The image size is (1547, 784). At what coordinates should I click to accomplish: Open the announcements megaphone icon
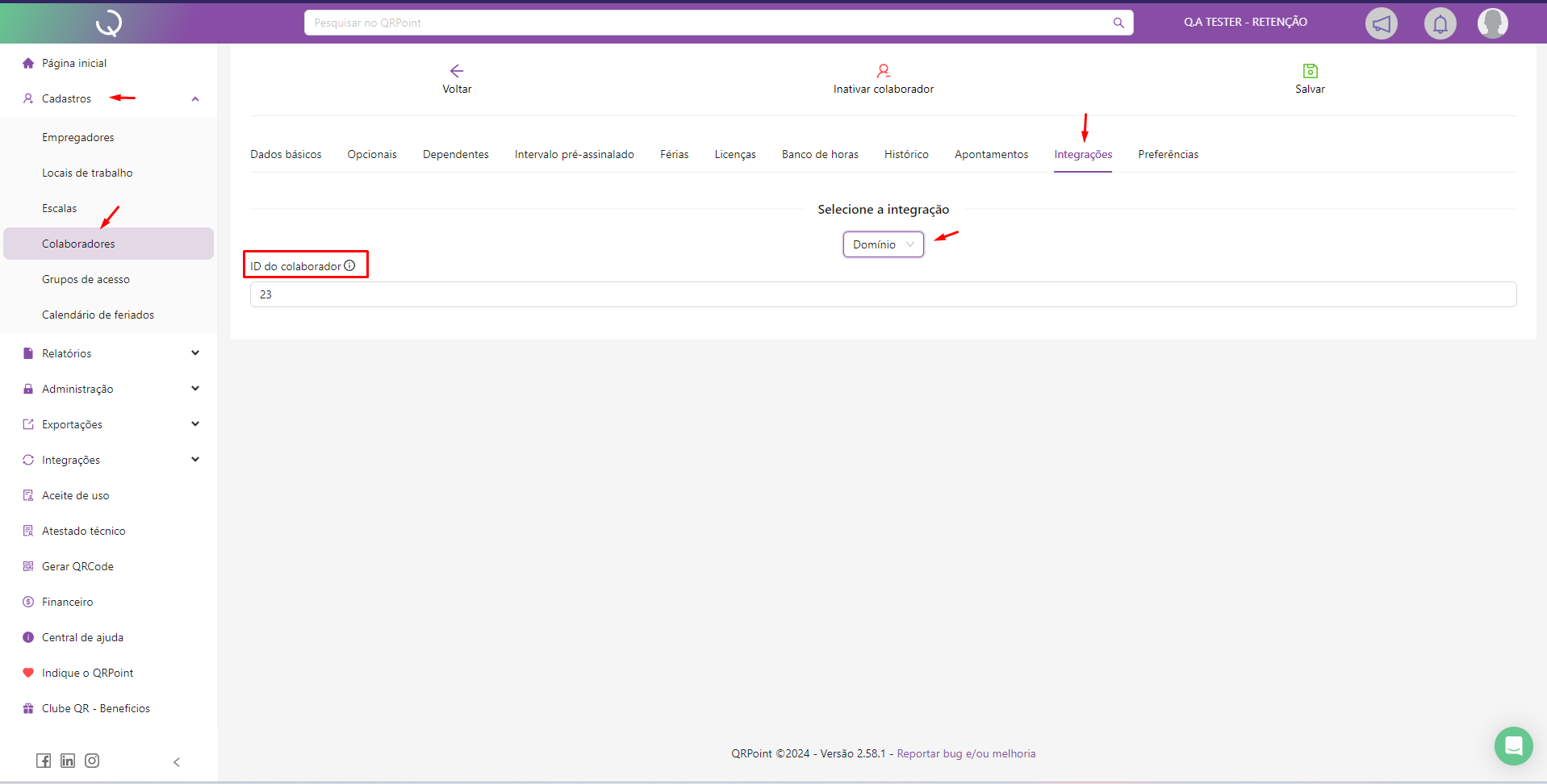pyautogui.click(x=1381, y=23)
